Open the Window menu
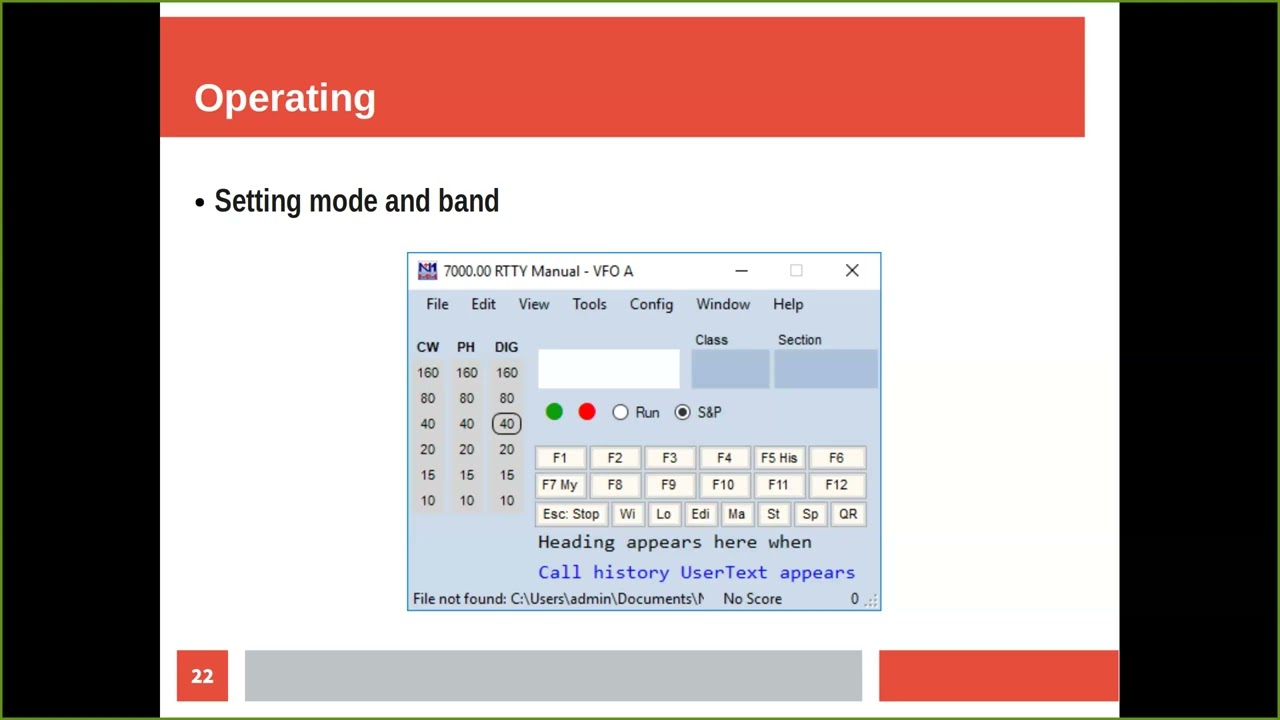The width and height of the screenshot is (1280, 720). coord(723,304)
